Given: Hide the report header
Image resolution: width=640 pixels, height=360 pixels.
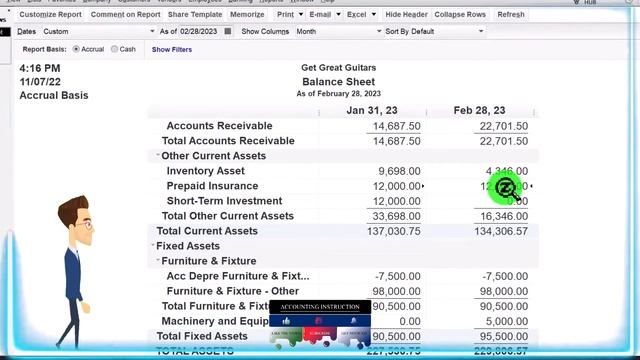Looking at the screenshot, I should tap(406, 15).
